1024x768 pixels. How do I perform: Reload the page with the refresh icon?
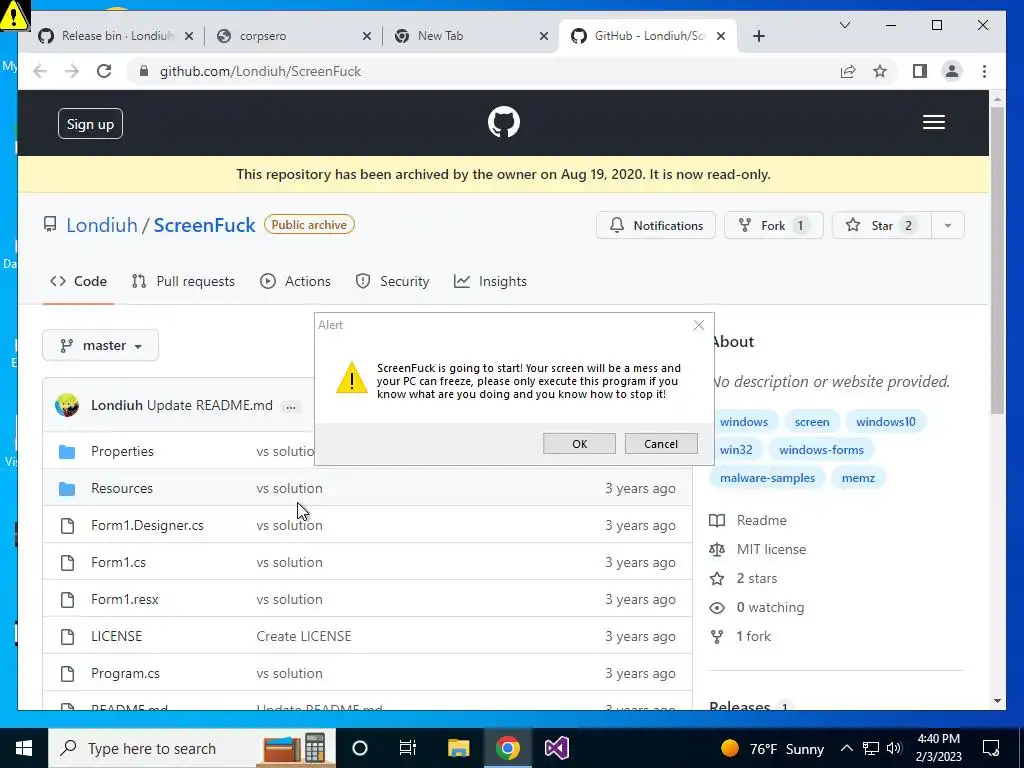[x=104, y=71]
